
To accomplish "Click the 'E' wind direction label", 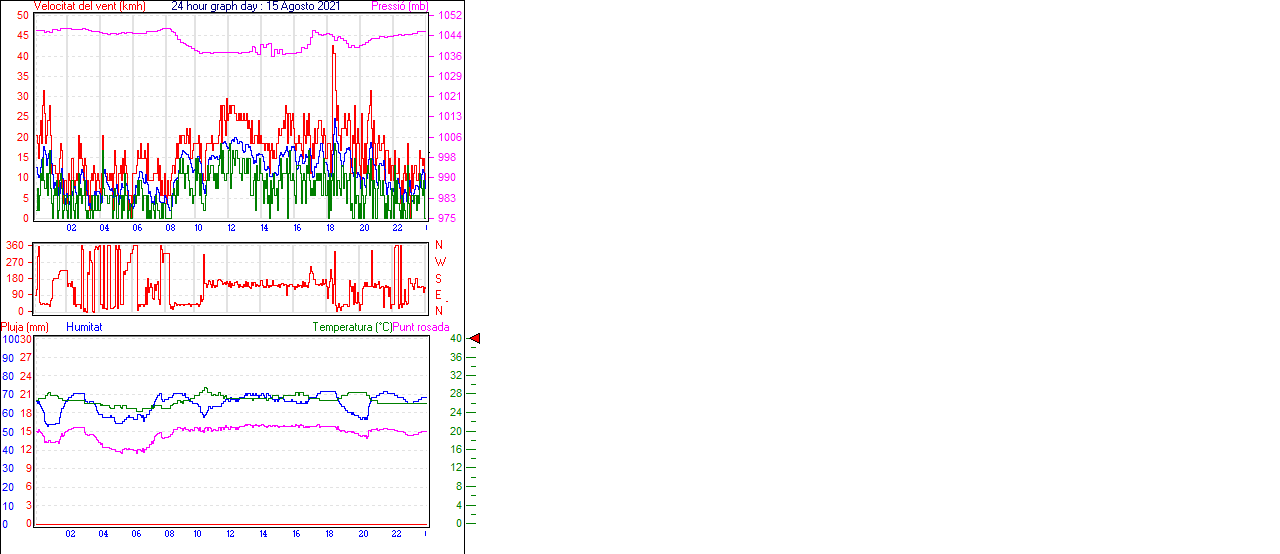I will pos(439,295).
